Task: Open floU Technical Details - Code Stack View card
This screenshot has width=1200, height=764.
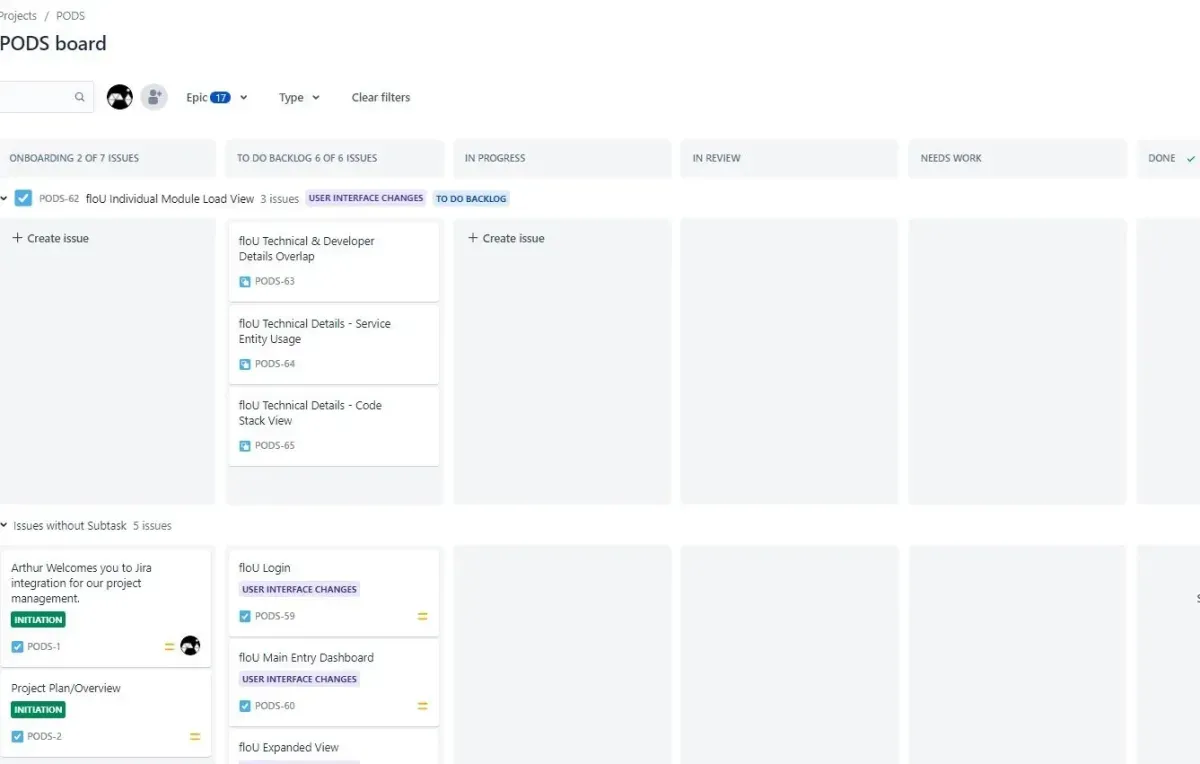Action: pyautogui.click(x=310, y=413)
